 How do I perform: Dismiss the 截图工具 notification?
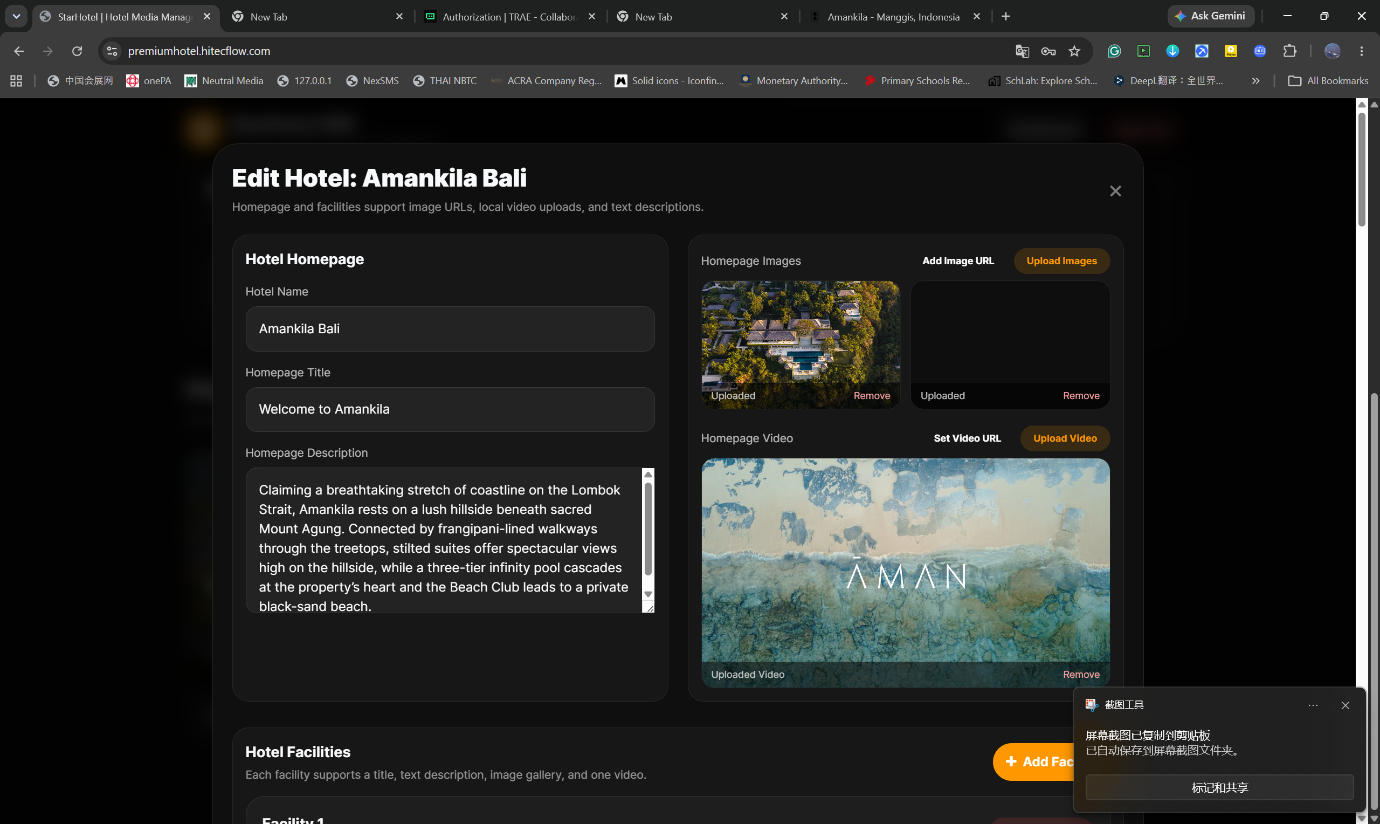(x=1345, y=705)
